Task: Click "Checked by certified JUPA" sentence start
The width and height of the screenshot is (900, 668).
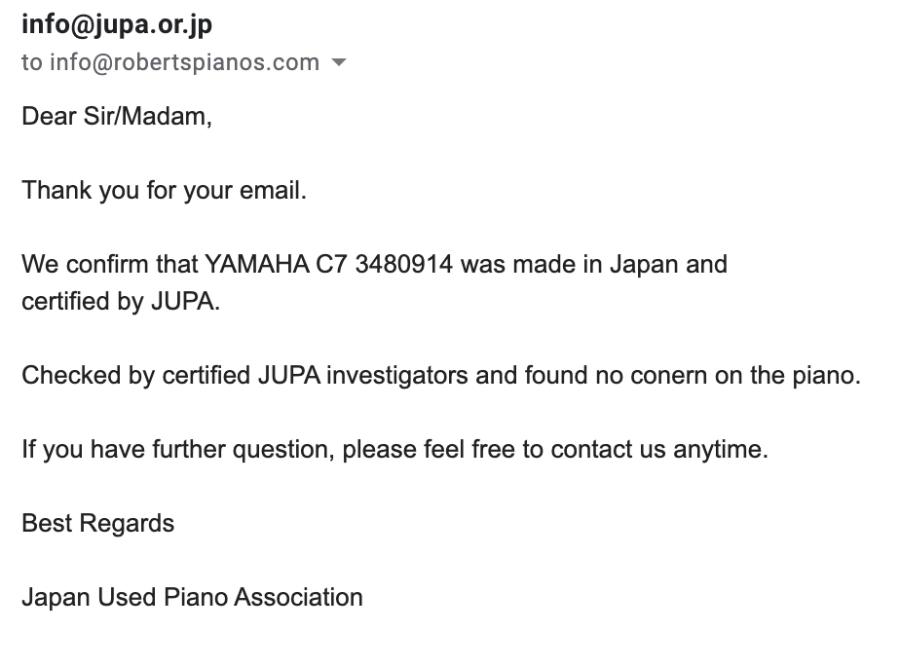Action: (170, 376)
